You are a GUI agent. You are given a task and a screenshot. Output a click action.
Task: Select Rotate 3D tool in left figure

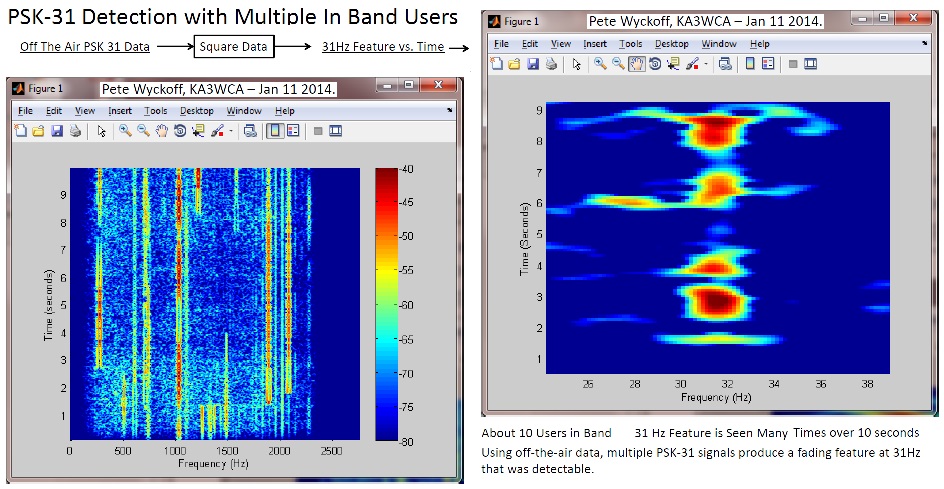point(180,130)
